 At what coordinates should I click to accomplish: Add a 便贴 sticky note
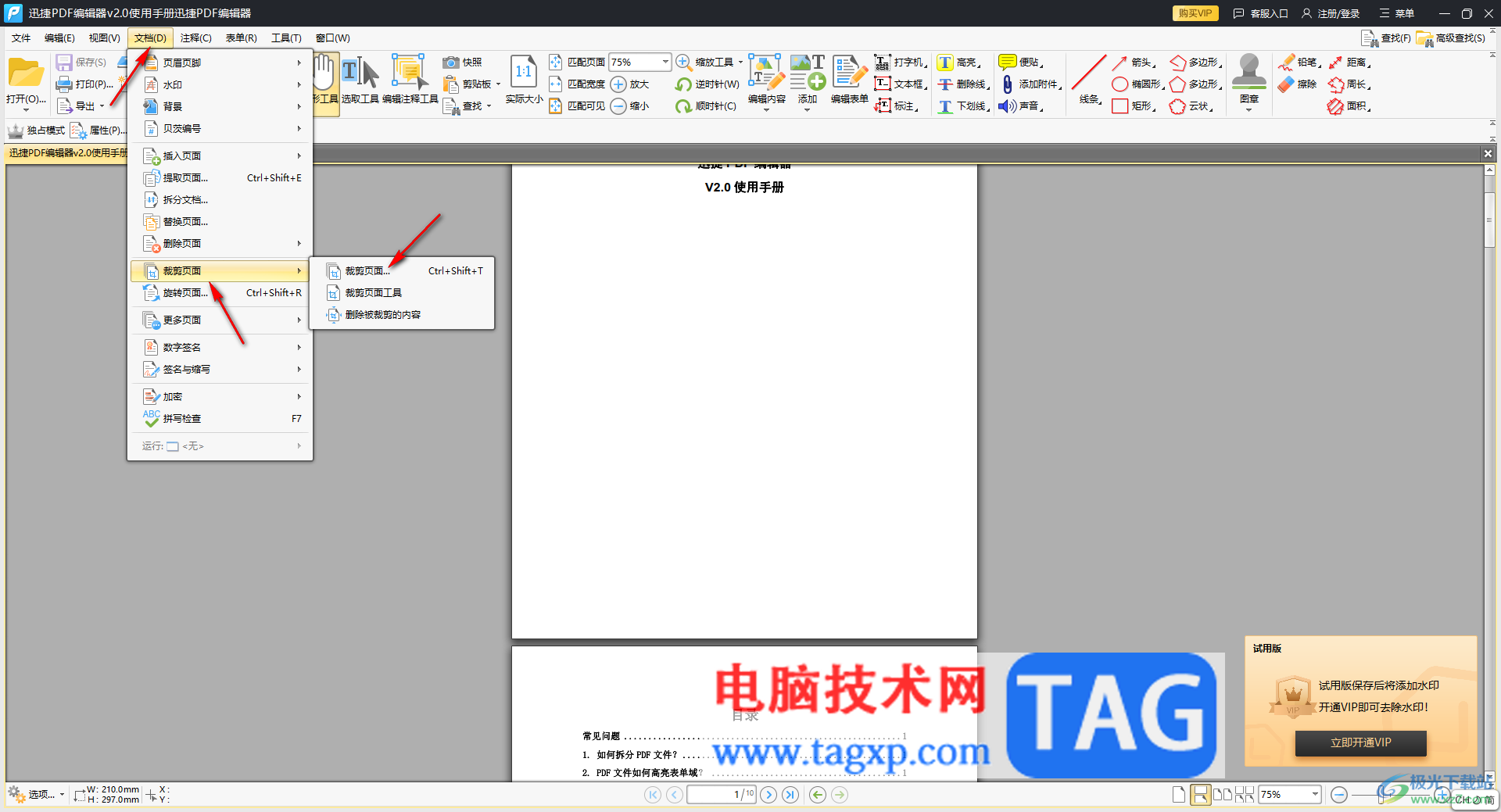(x=1021, y=63)
